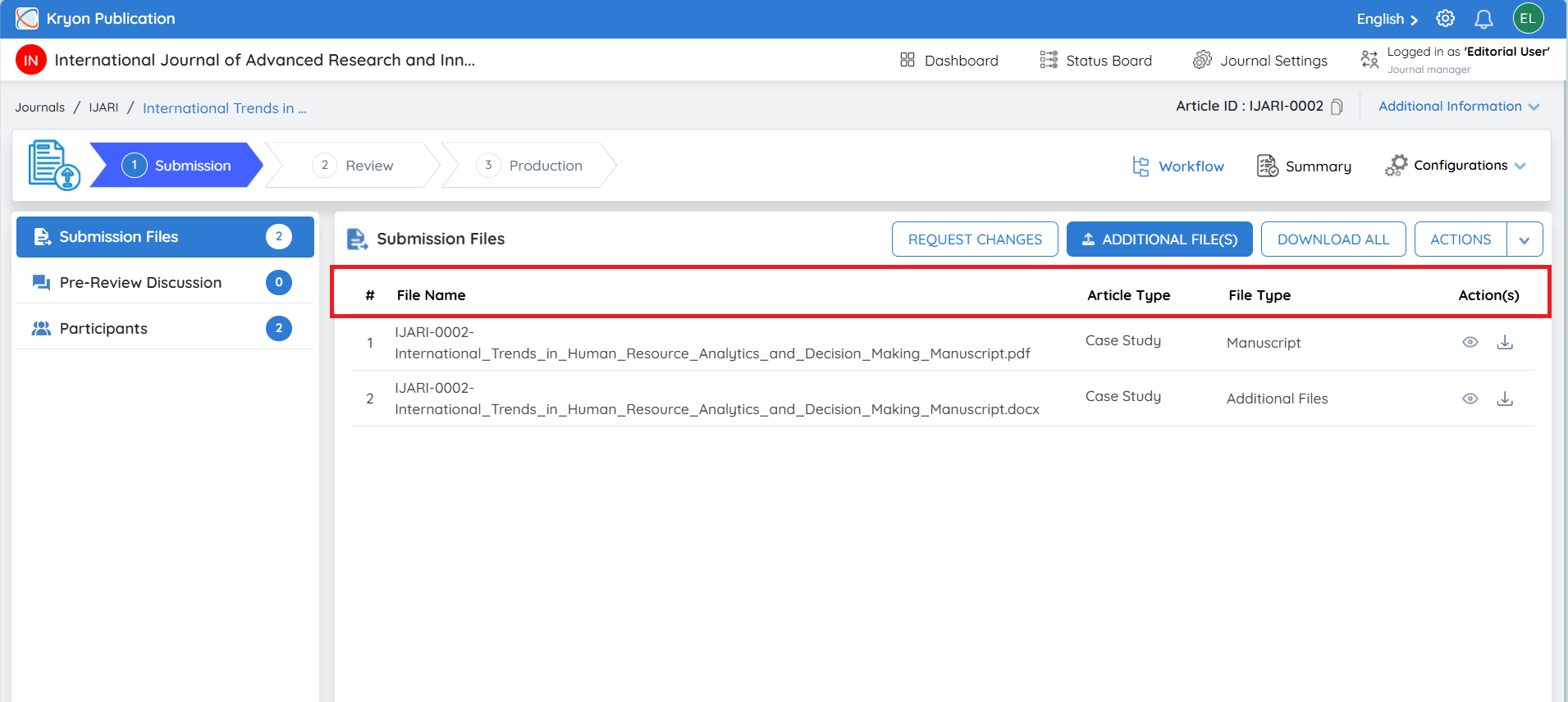Screen dimensions: 1568x702
Task: Download the Manuscript.pdf file
Action: tap(1505, 342)
